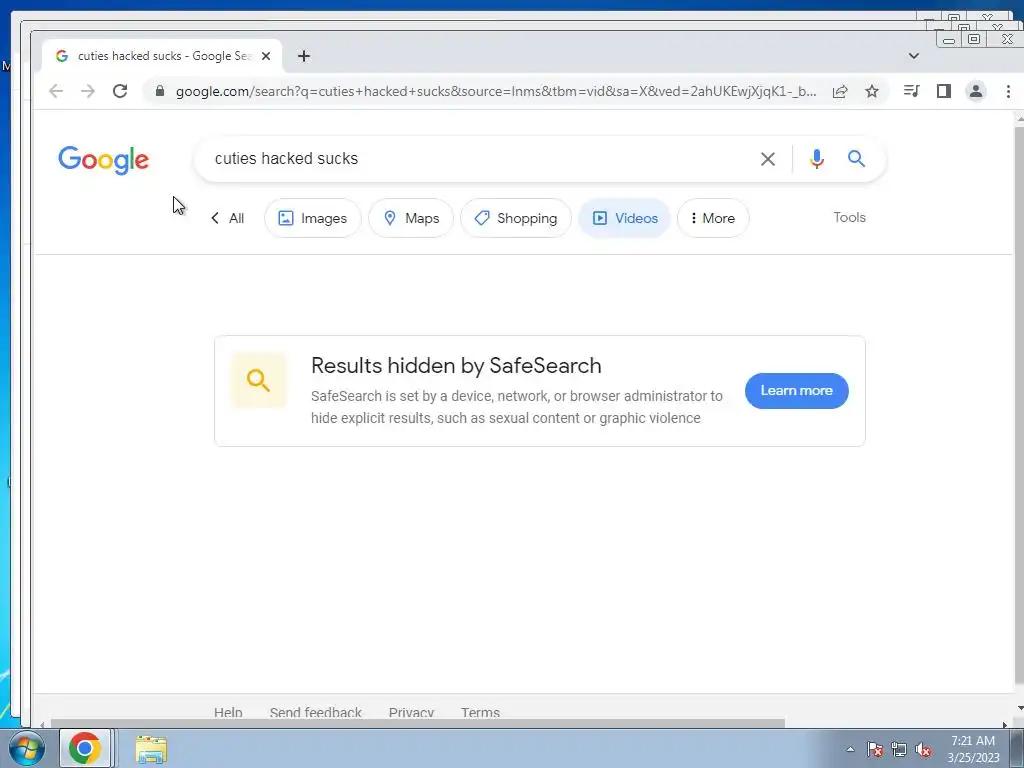View site info via the lock icon

coord(160,91)
